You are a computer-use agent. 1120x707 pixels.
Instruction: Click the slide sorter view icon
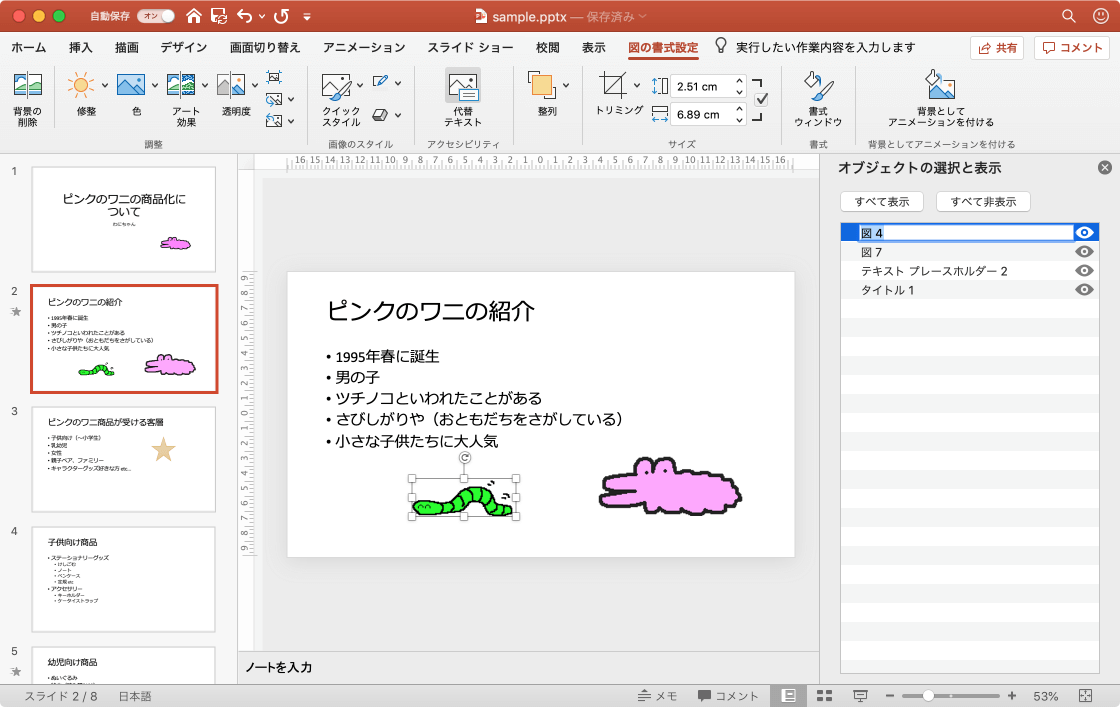[x=825, y=696]
